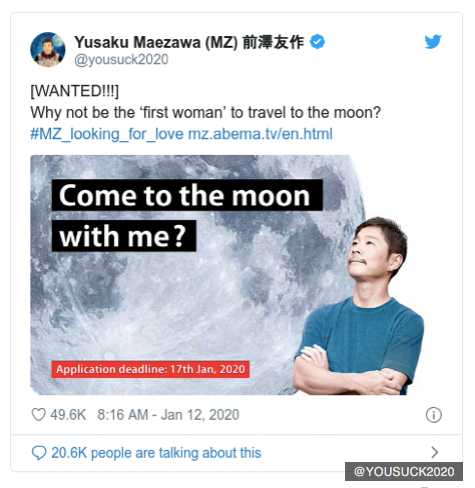This screenshot has width=475, height=488.
Task: Click the man in blue shirt photo
Action: [359, 307]
